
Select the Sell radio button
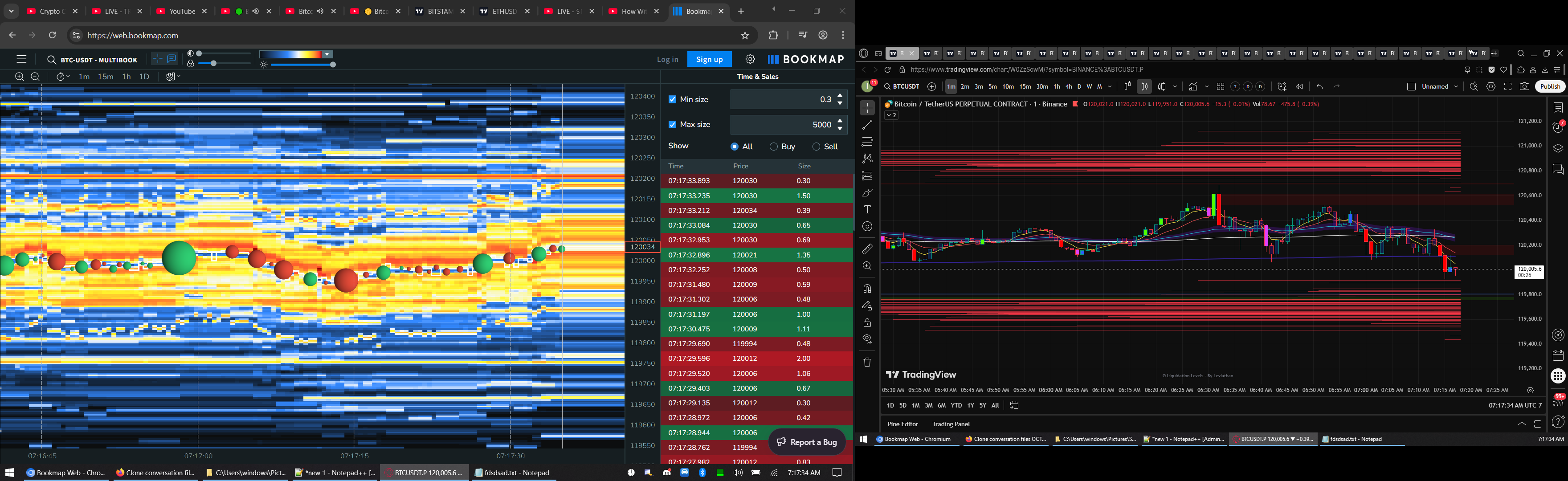pos(816,147)
